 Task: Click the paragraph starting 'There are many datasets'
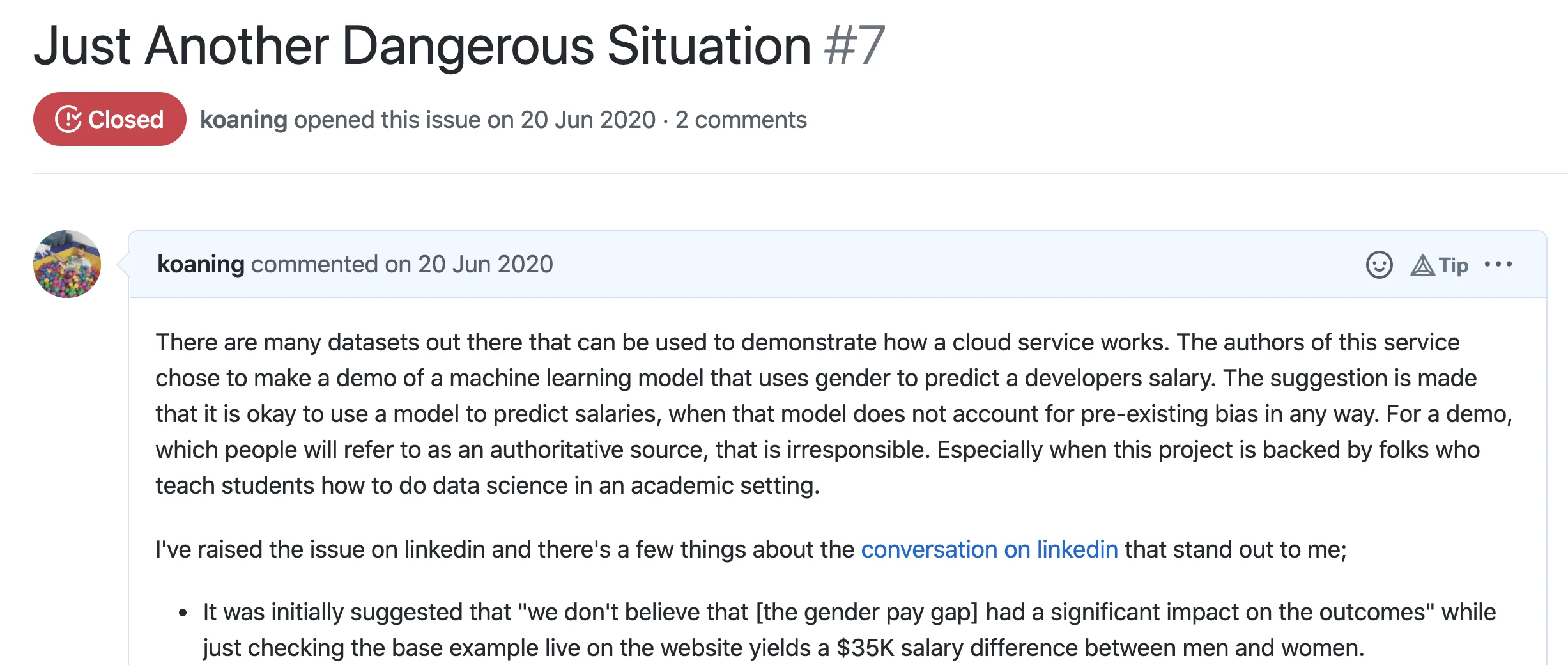coord(834,414)
